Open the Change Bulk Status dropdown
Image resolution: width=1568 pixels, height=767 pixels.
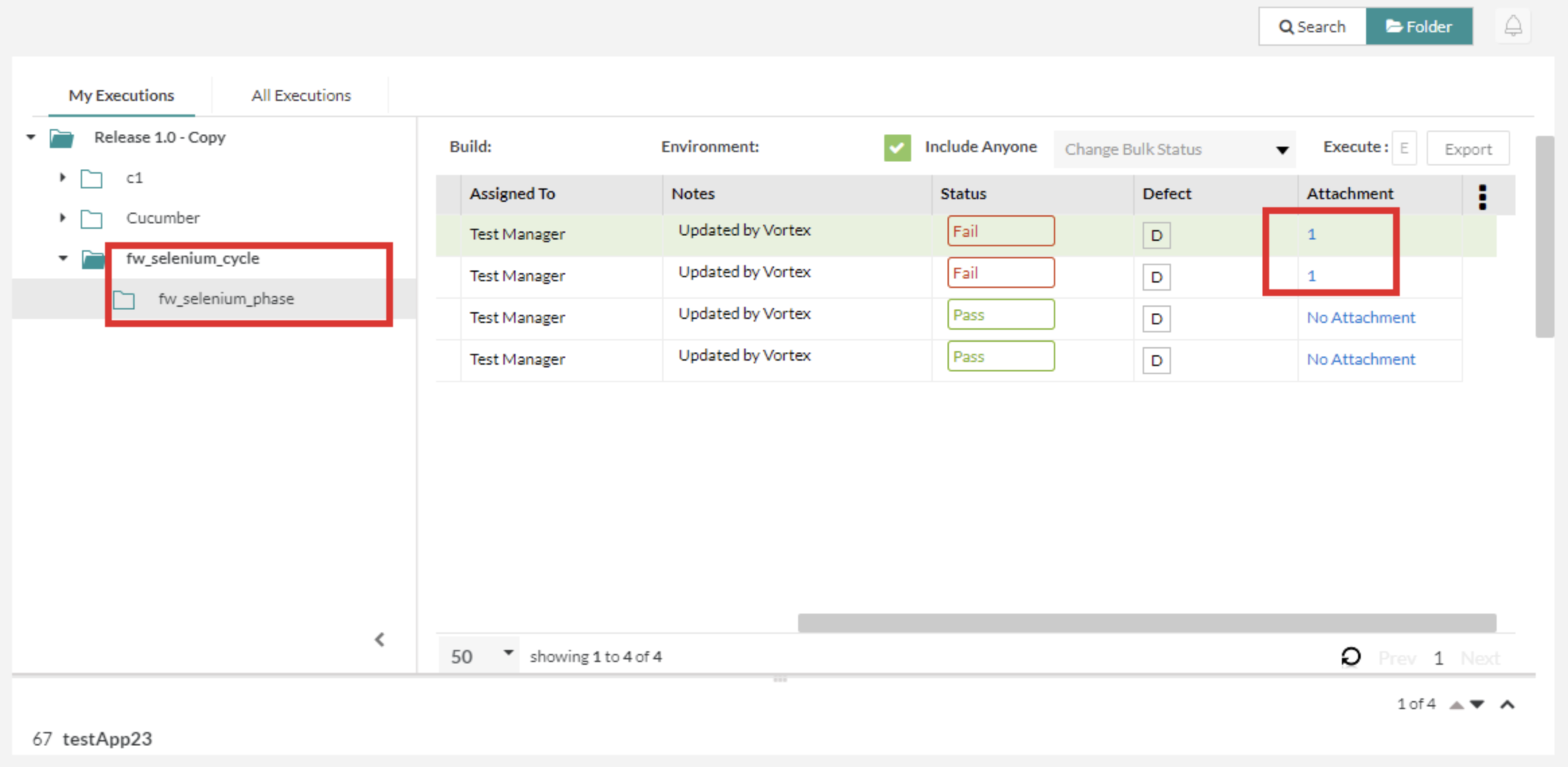1174,149
